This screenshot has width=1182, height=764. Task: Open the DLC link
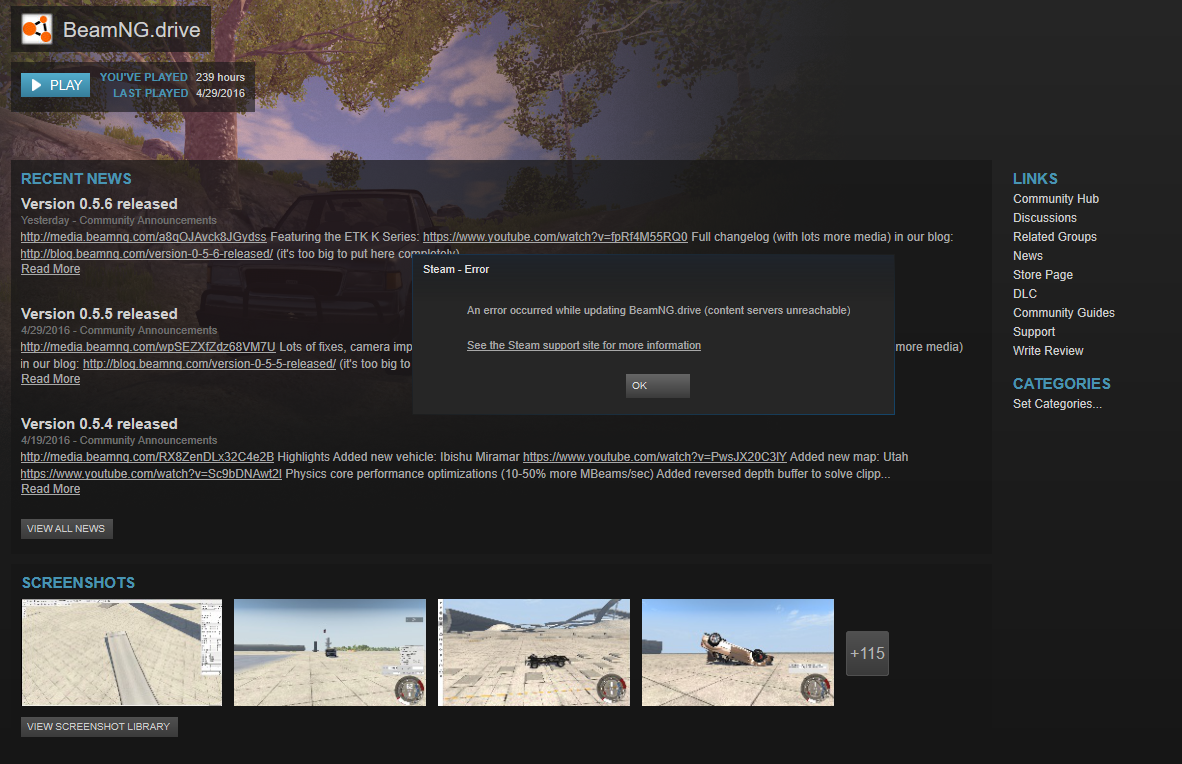point(1024,293)
